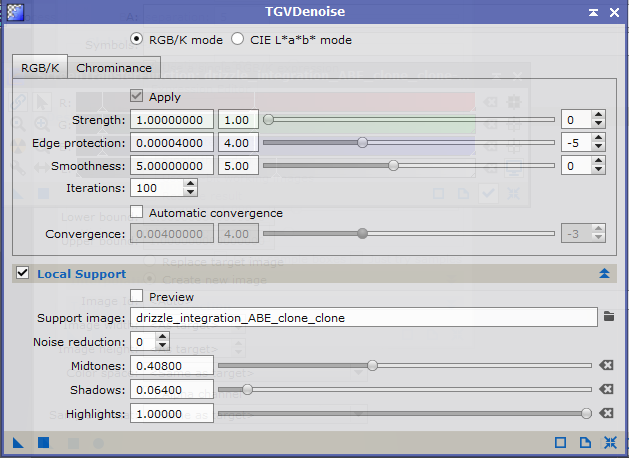Image resolution: width=629 pixels, height=458 pixels.
Task: Enable Automatic convergence
Action: pyautogui.click(x=137, y=212)
